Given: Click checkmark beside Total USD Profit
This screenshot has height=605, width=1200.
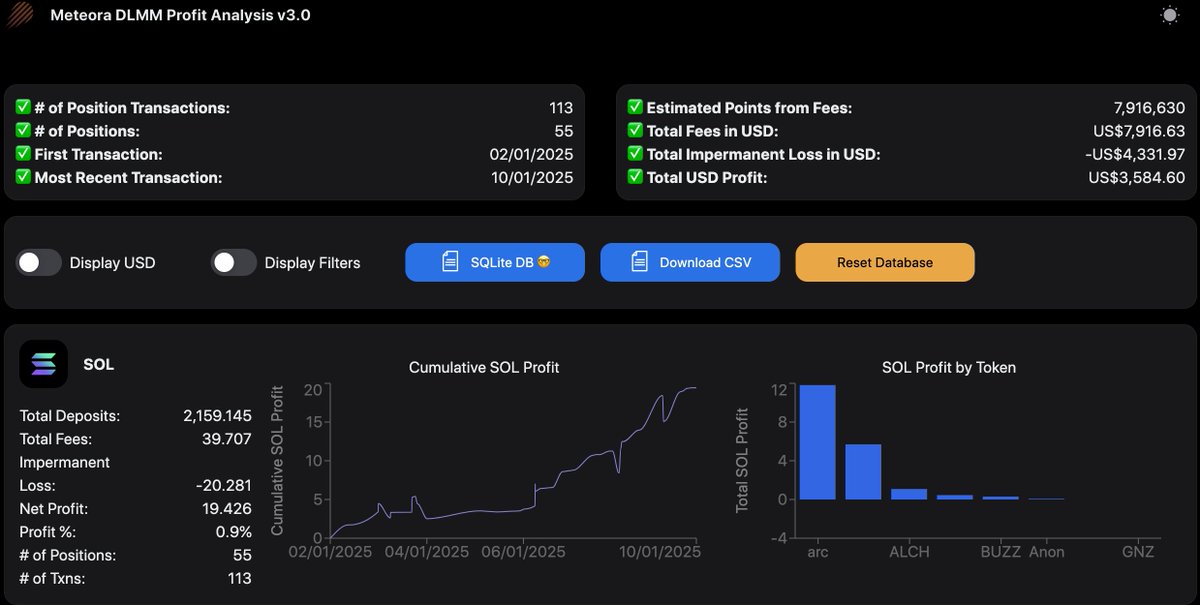Looking at the screenshot, I should 635,177.
